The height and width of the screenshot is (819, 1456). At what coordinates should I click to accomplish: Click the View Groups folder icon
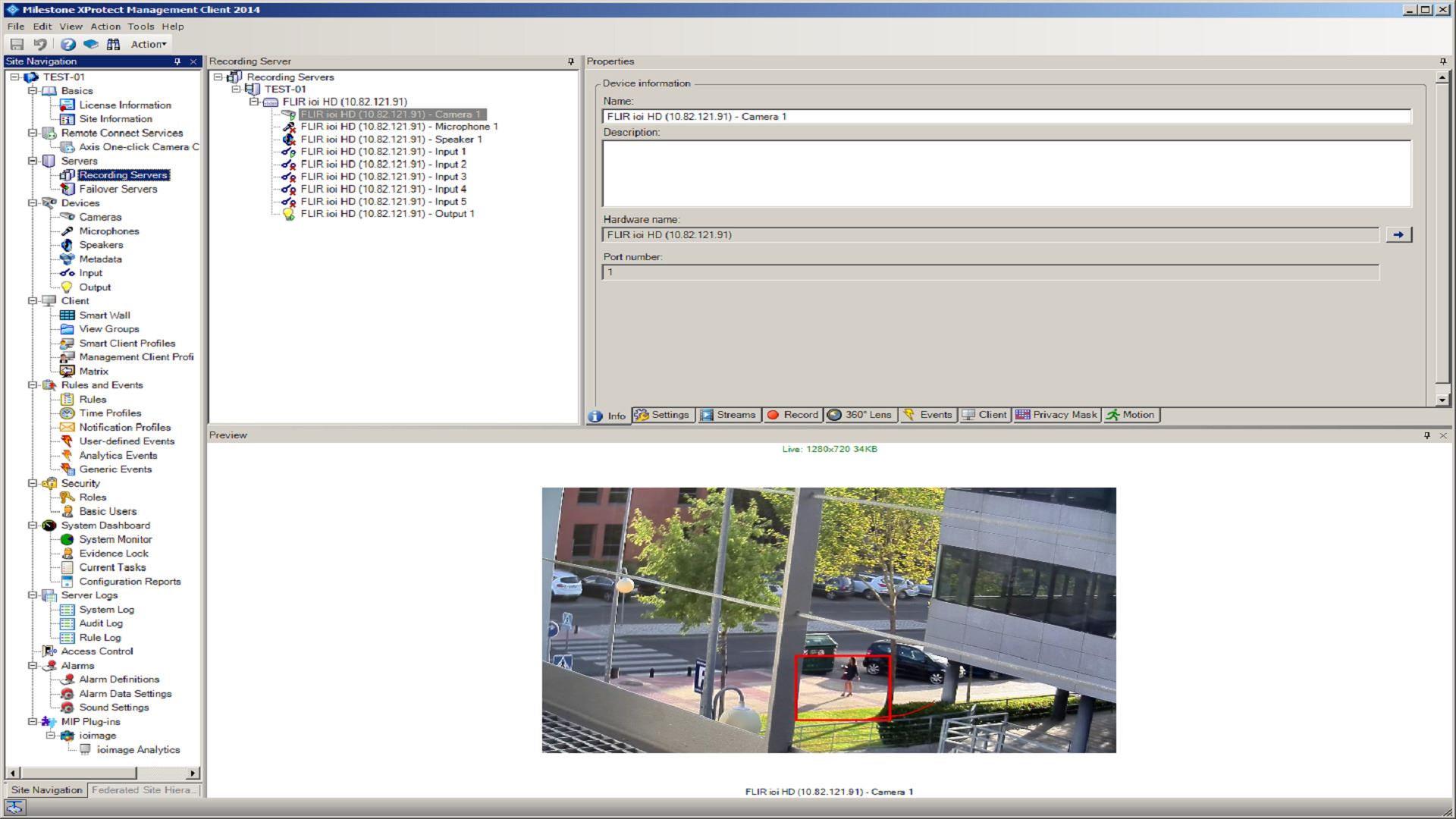click(67, 329)
